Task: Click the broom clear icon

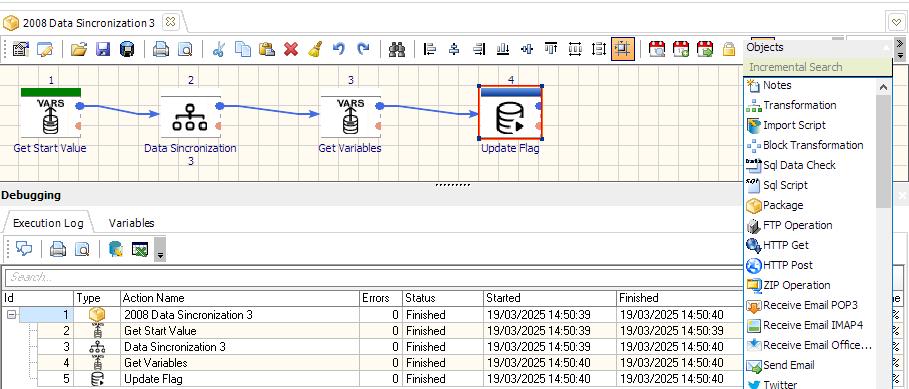Action: point(315,49)
